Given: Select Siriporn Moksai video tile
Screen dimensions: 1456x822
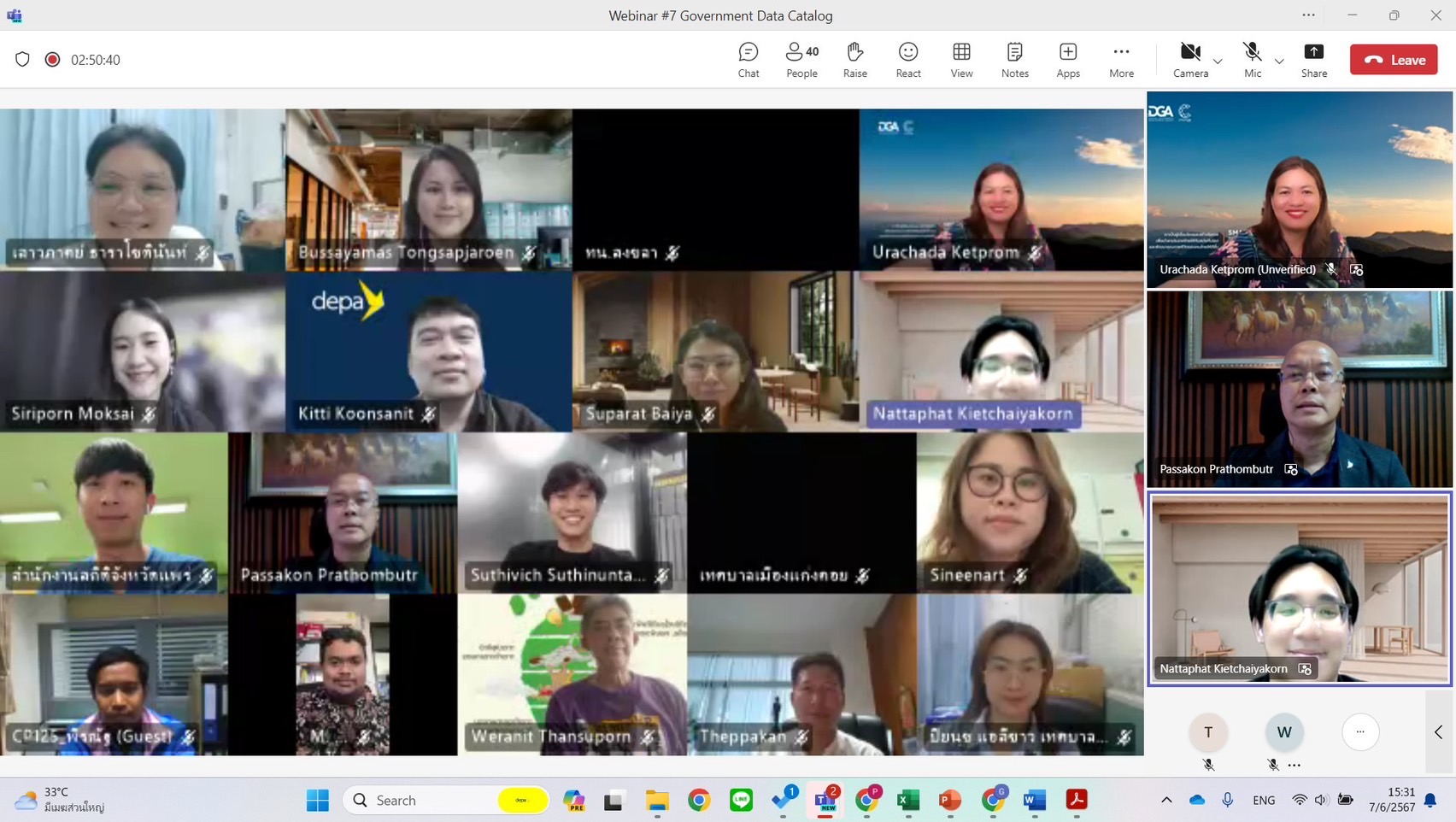Looking at the screenshot, I should point(143,351).
